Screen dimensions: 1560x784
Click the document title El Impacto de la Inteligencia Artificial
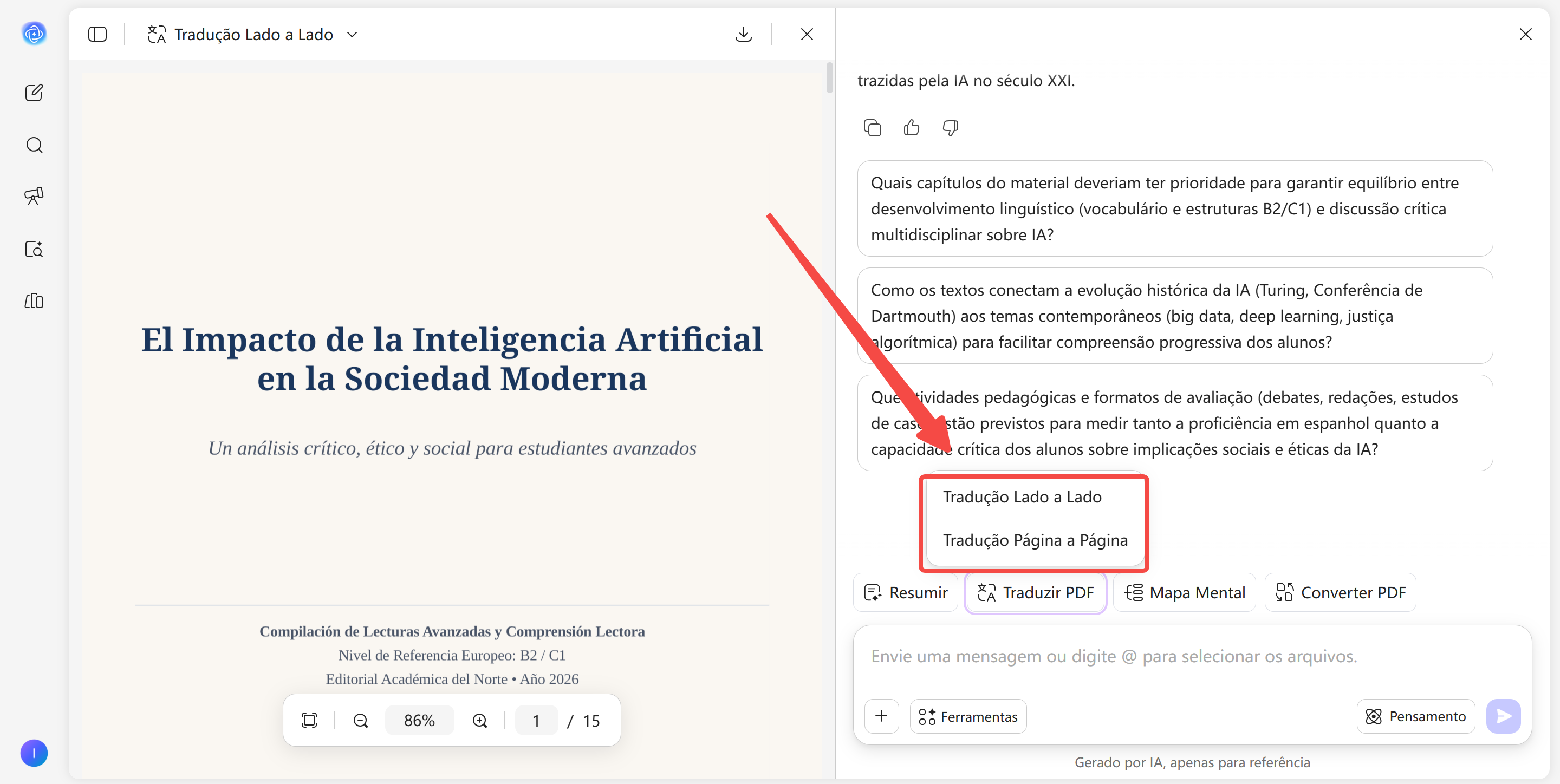point(452,358)
